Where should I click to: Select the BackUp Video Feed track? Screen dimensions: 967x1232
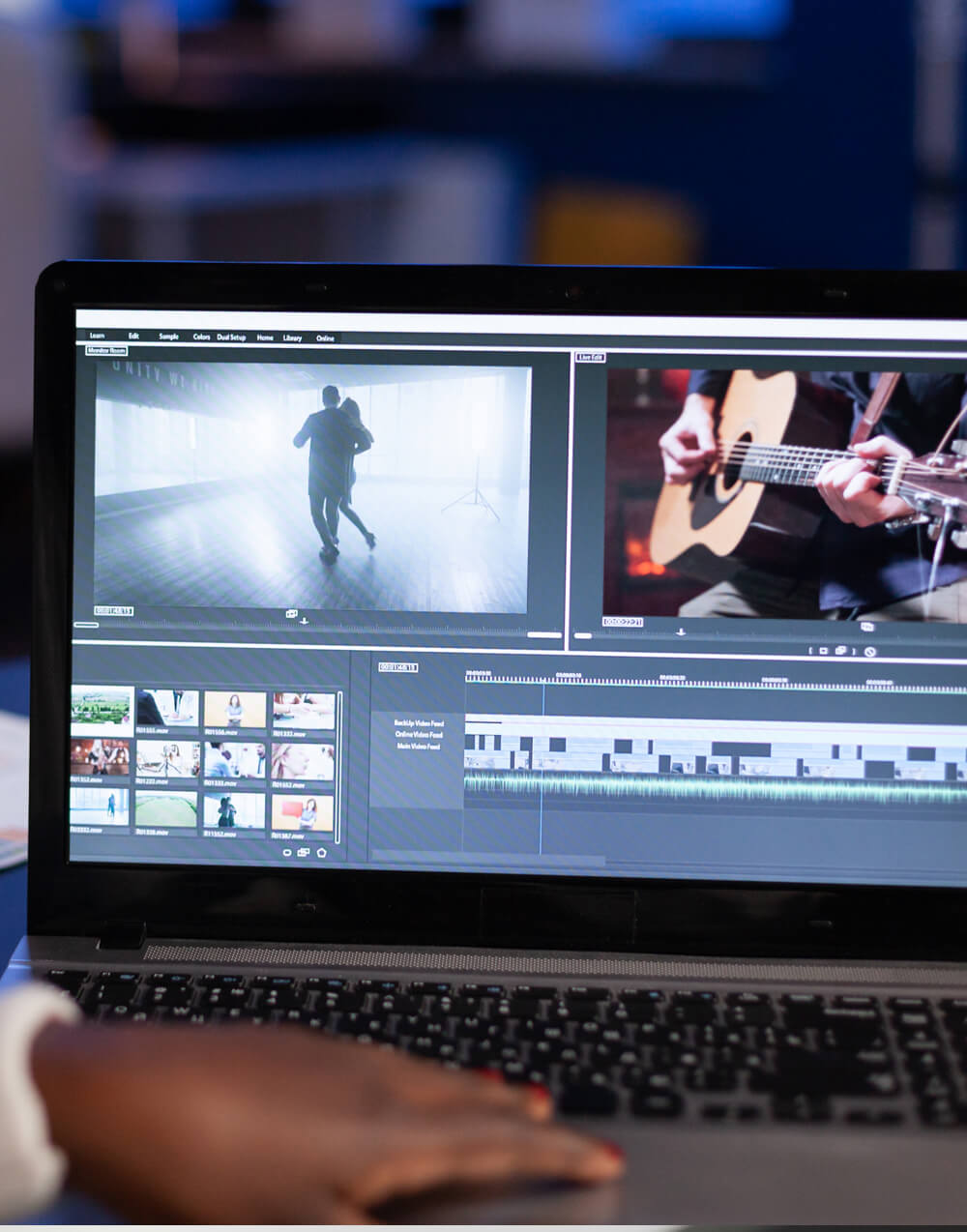pyautogui.click(x=418, y=723)
